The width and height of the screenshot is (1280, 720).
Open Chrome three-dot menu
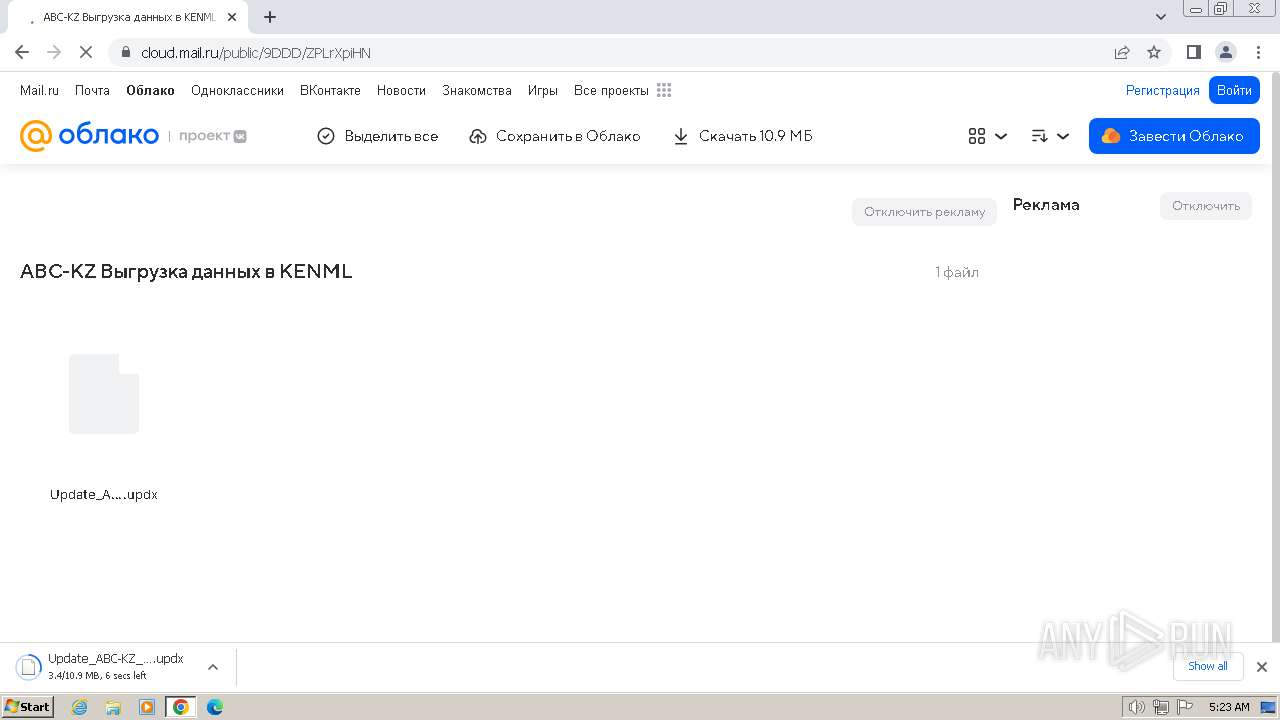coord(1258,52)
